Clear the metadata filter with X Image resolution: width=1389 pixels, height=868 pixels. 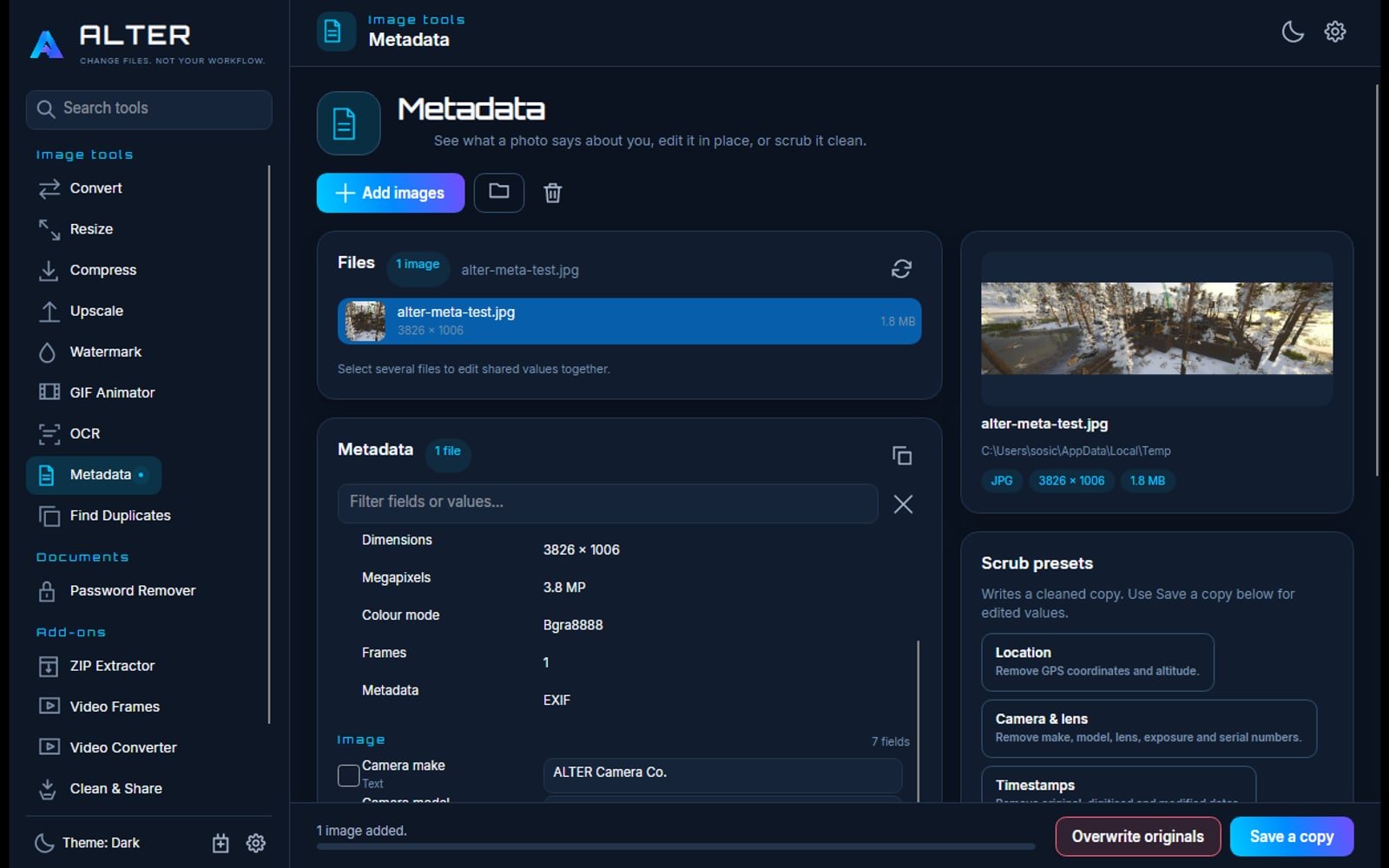tap(903, 504)
